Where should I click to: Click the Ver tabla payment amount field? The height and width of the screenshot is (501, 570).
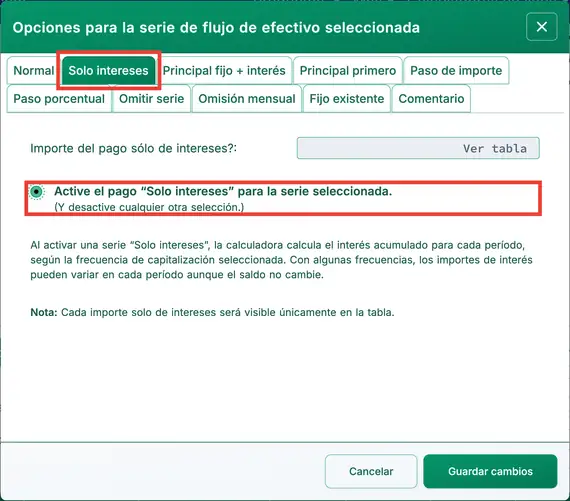pyautogui.click(x=418, y=148)
